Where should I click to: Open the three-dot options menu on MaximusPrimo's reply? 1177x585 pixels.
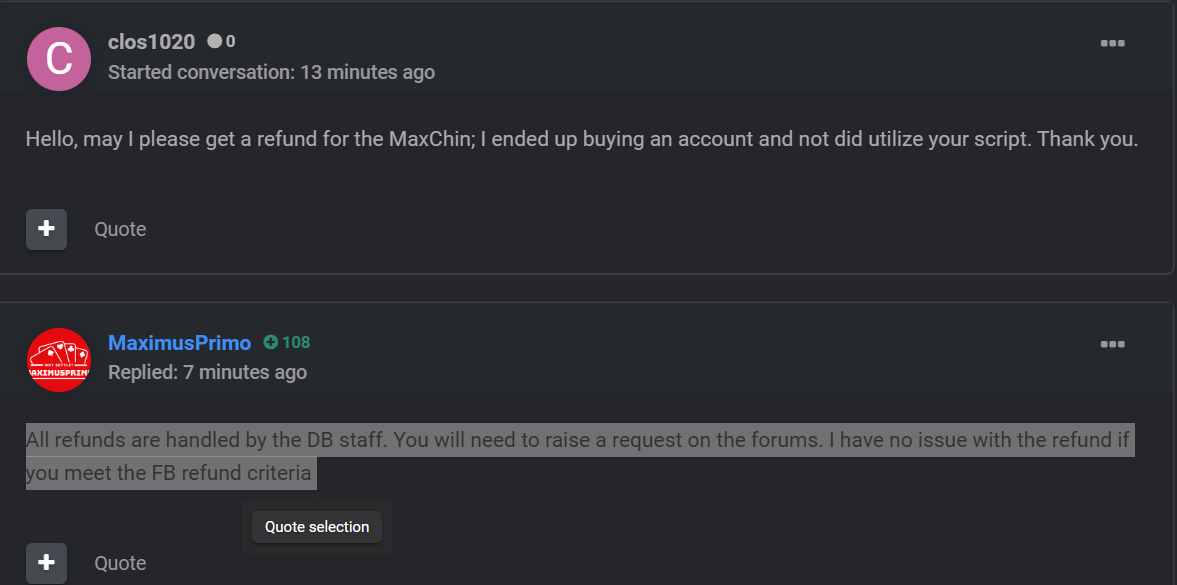coord(1112,345)
